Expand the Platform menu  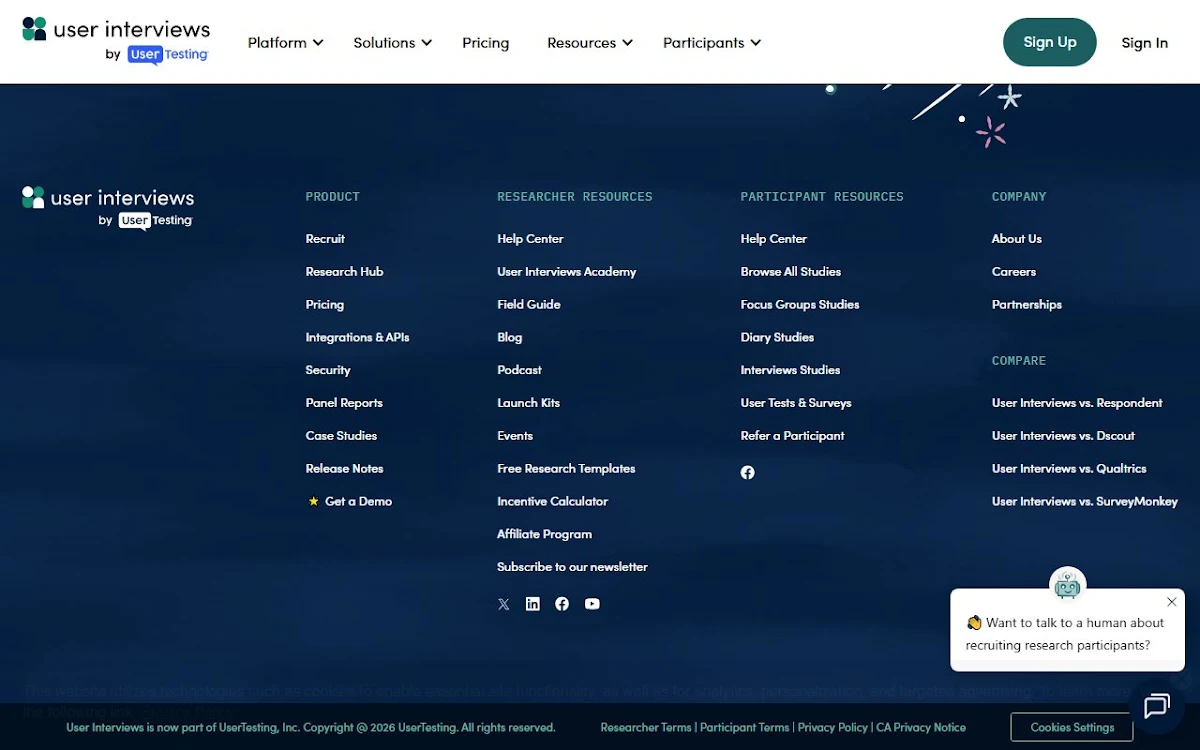[286, 42]
